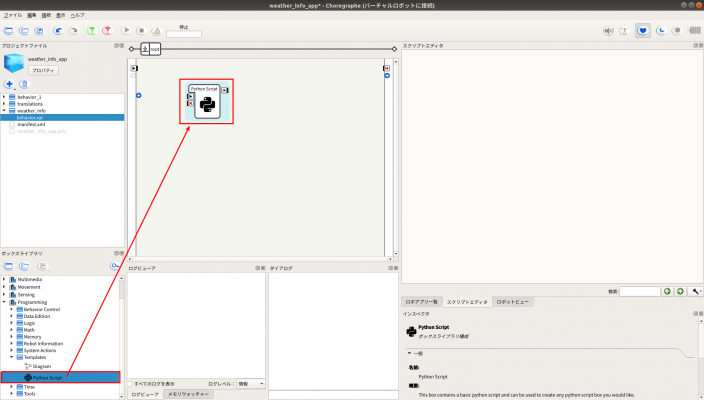Click the Python Script box on canvas
704x400 pixels.
click(x=206, y=103)
